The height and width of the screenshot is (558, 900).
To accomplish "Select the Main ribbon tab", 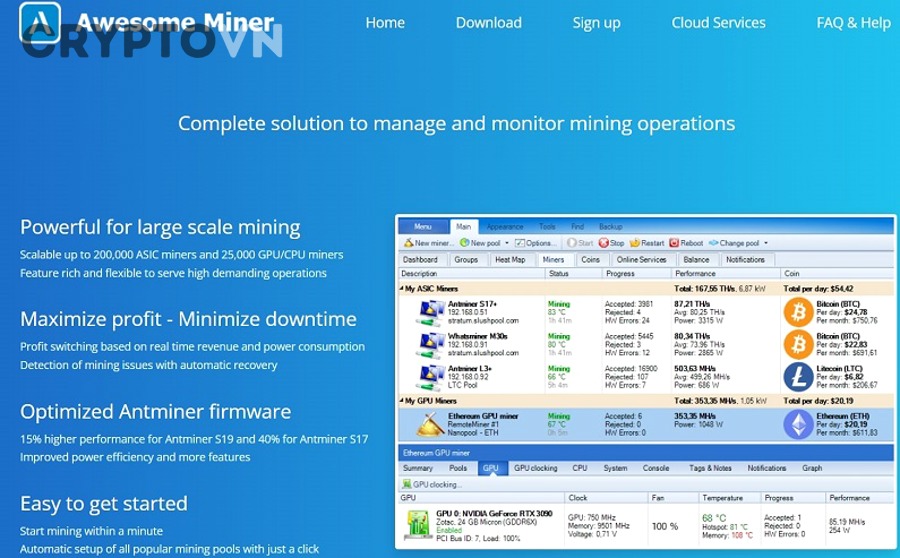I will click(464, 227).
